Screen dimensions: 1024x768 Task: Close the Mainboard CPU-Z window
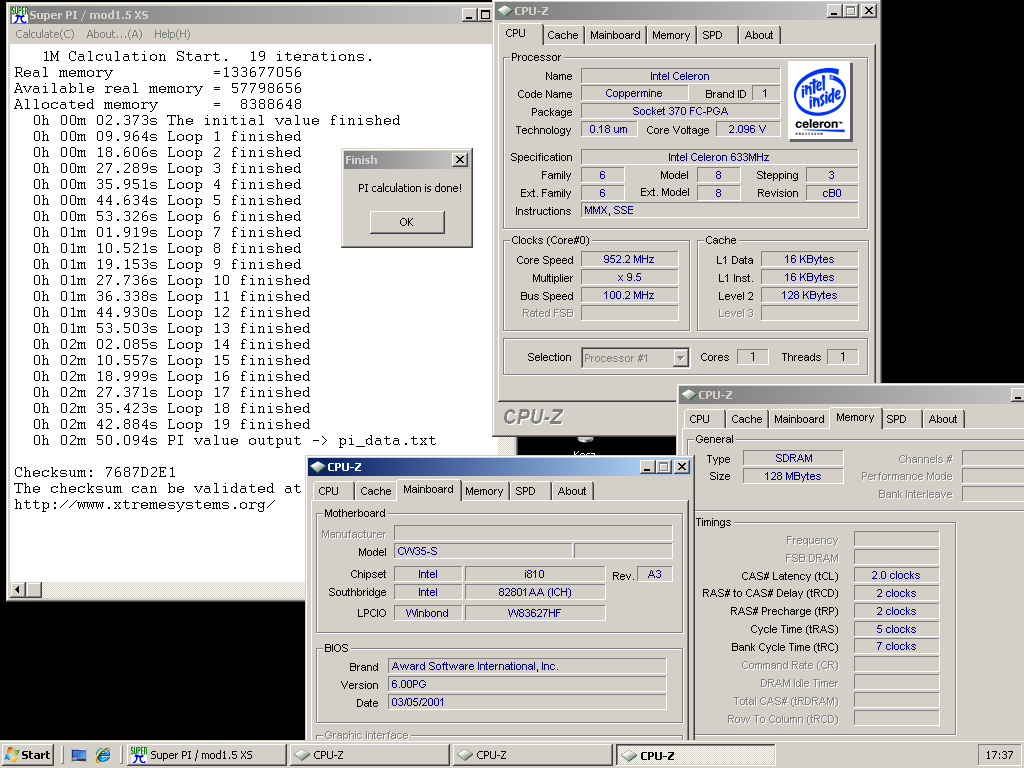(x=681, y=467)
